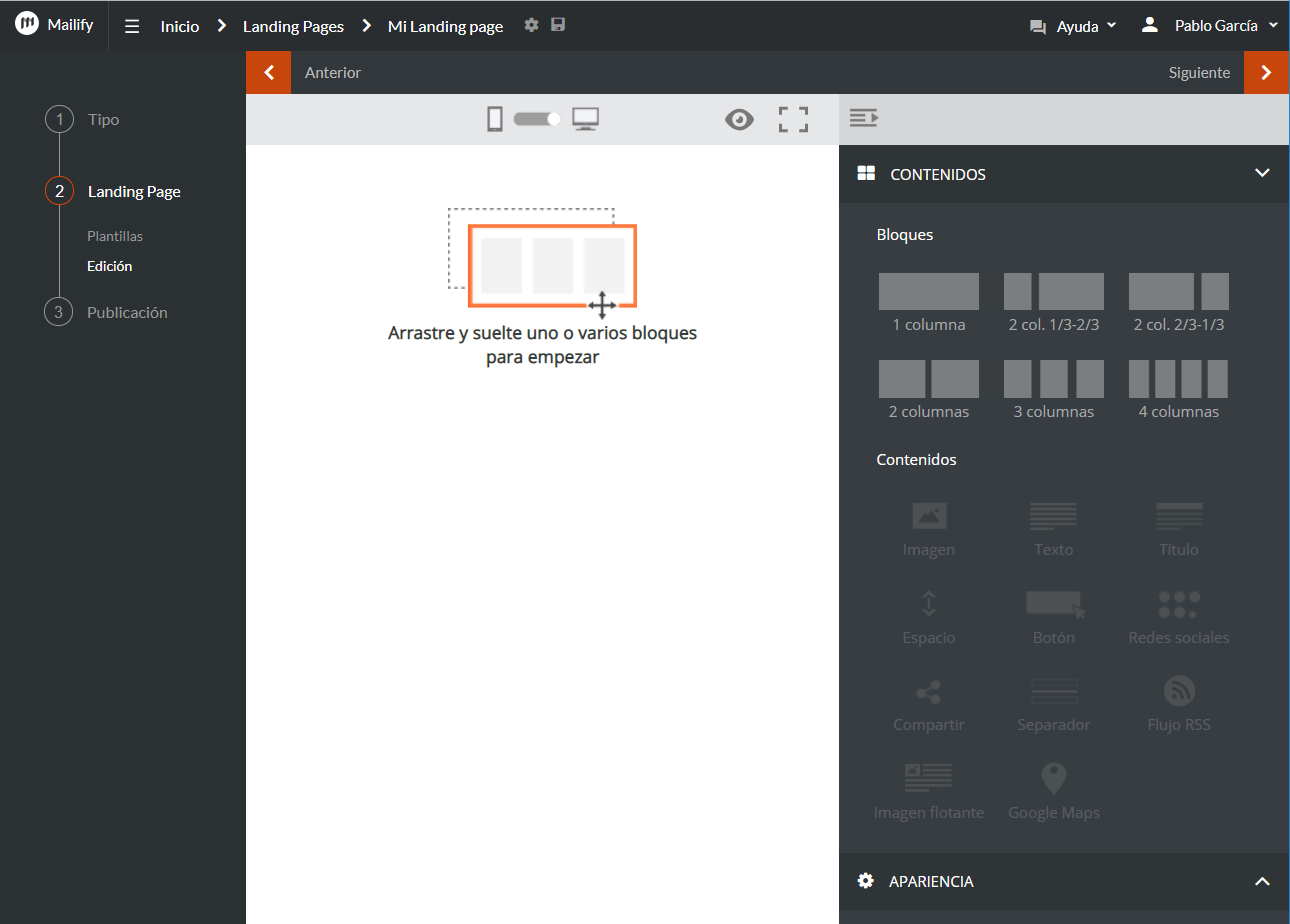Click the Espacio content icon
Image resolution: width=1290 pixels, height=924 pixels.
coord(929,603)
